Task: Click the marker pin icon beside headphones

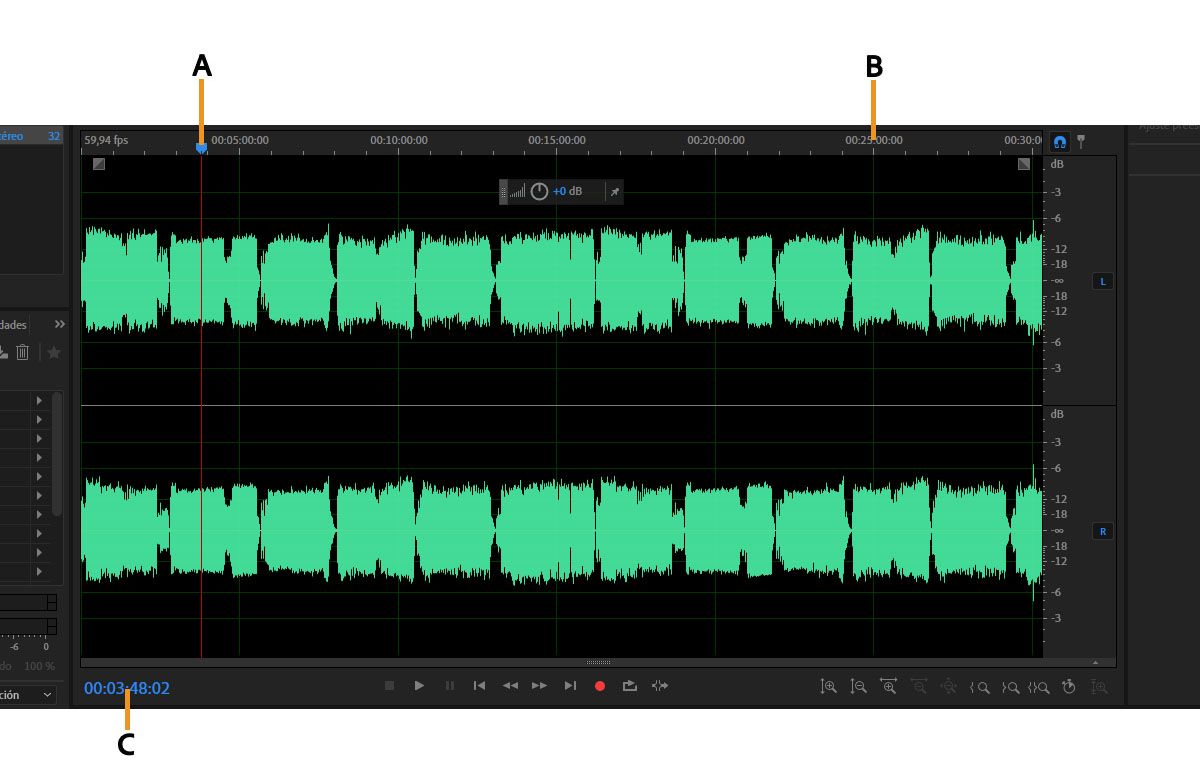Action: click(1080, 142)
